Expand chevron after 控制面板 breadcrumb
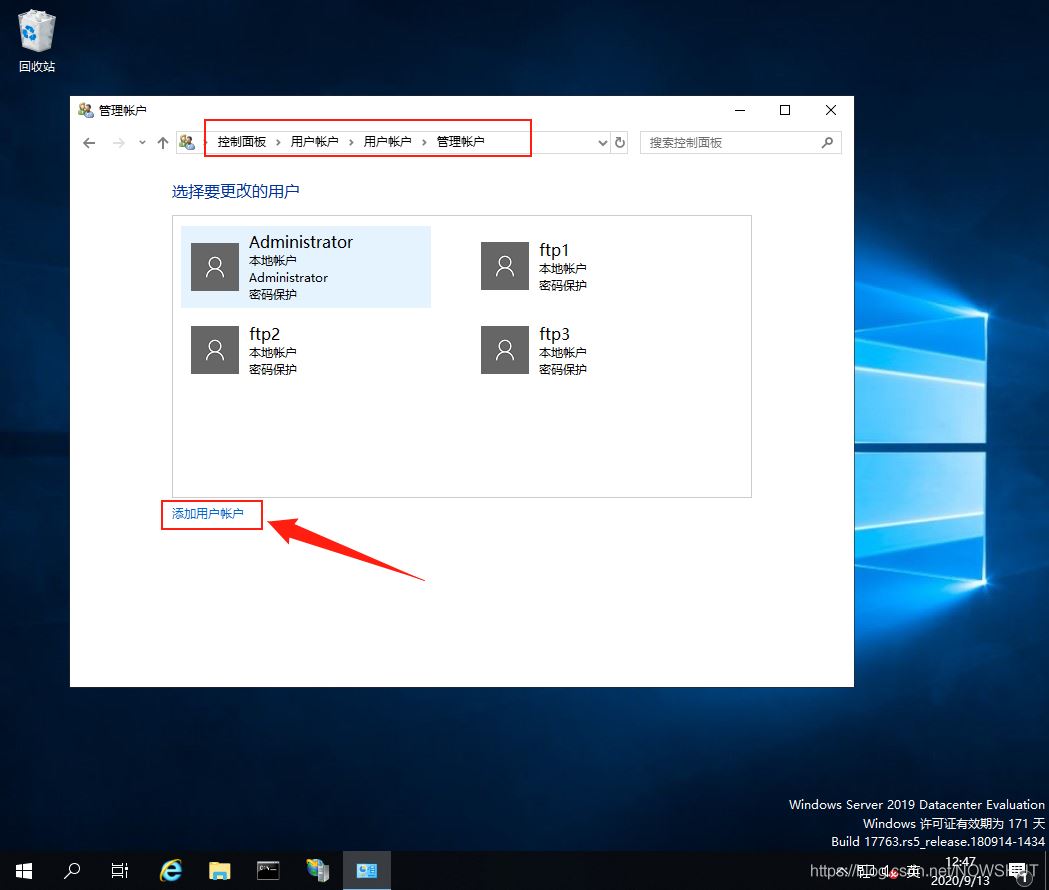 tap(279, 143)
